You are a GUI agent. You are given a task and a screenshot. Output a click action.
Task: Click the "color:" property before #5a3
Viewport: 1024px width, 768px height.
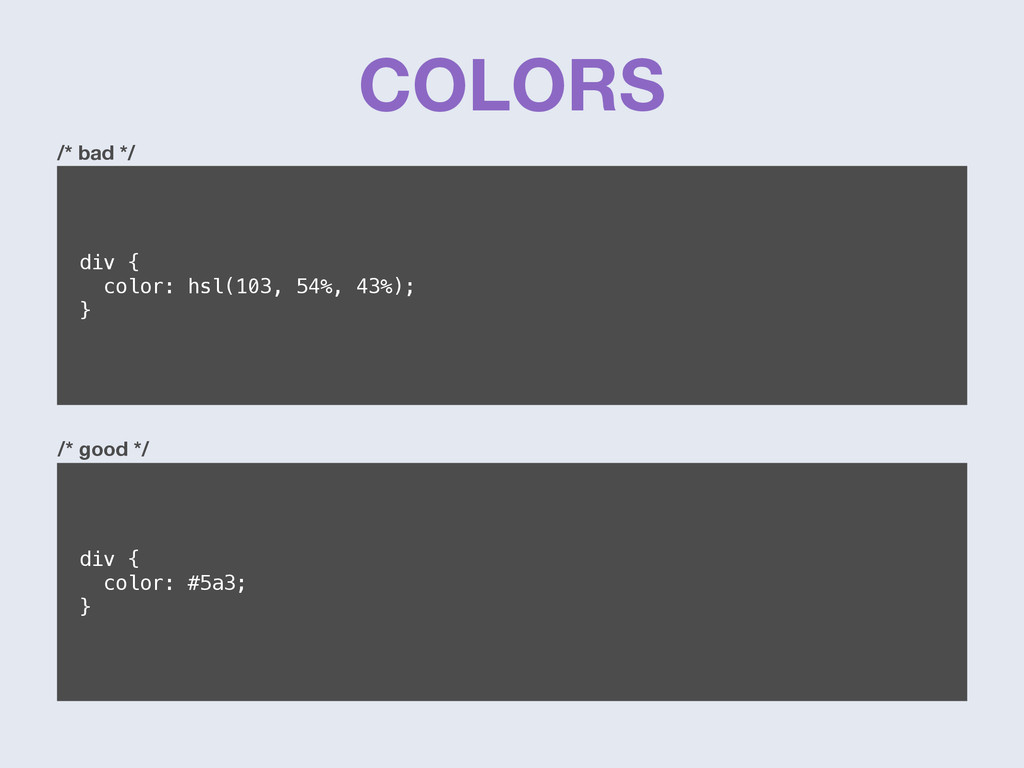(x=138, y=583)
